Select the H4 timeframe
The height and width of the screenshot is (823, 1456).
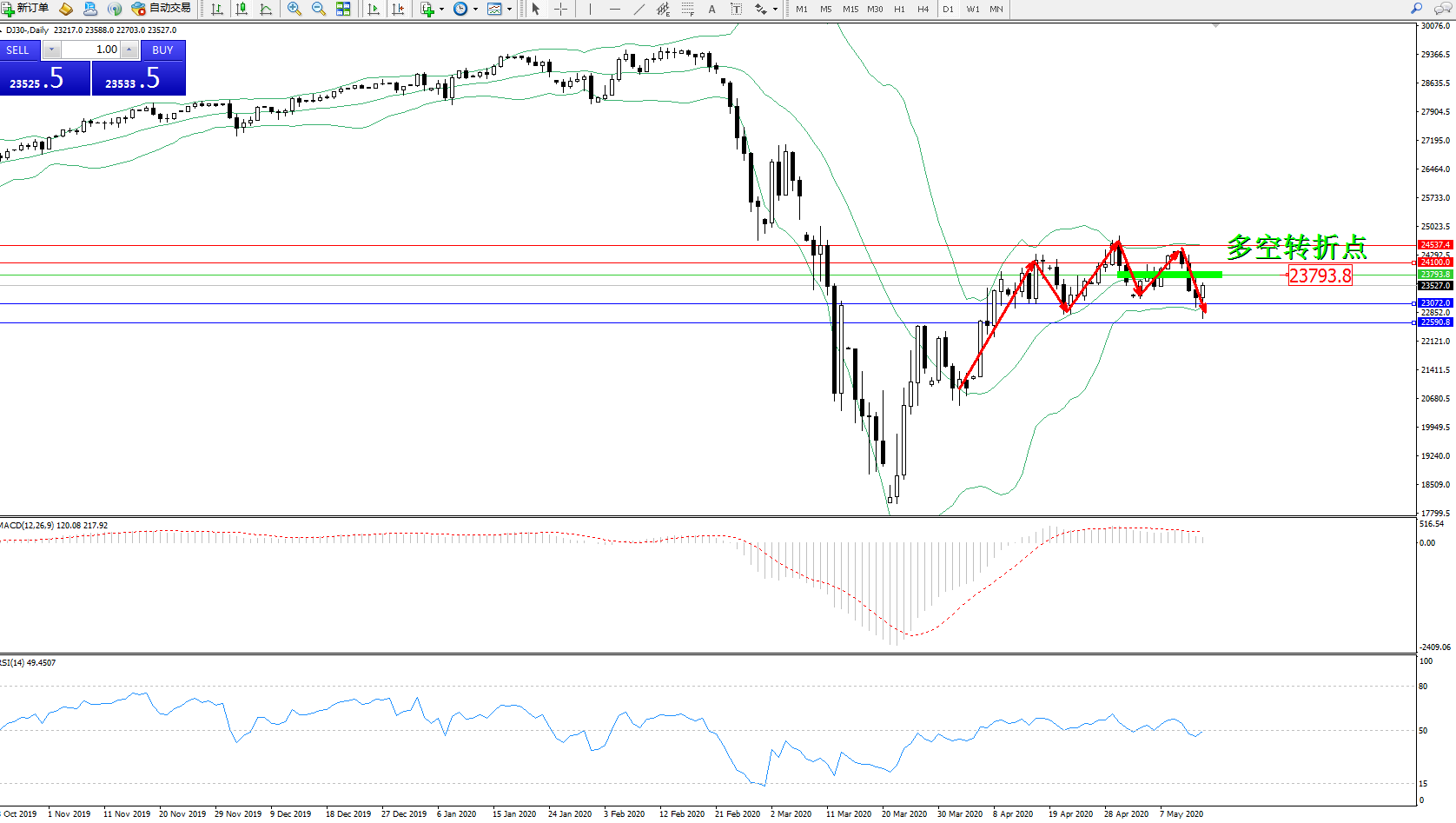923,9
